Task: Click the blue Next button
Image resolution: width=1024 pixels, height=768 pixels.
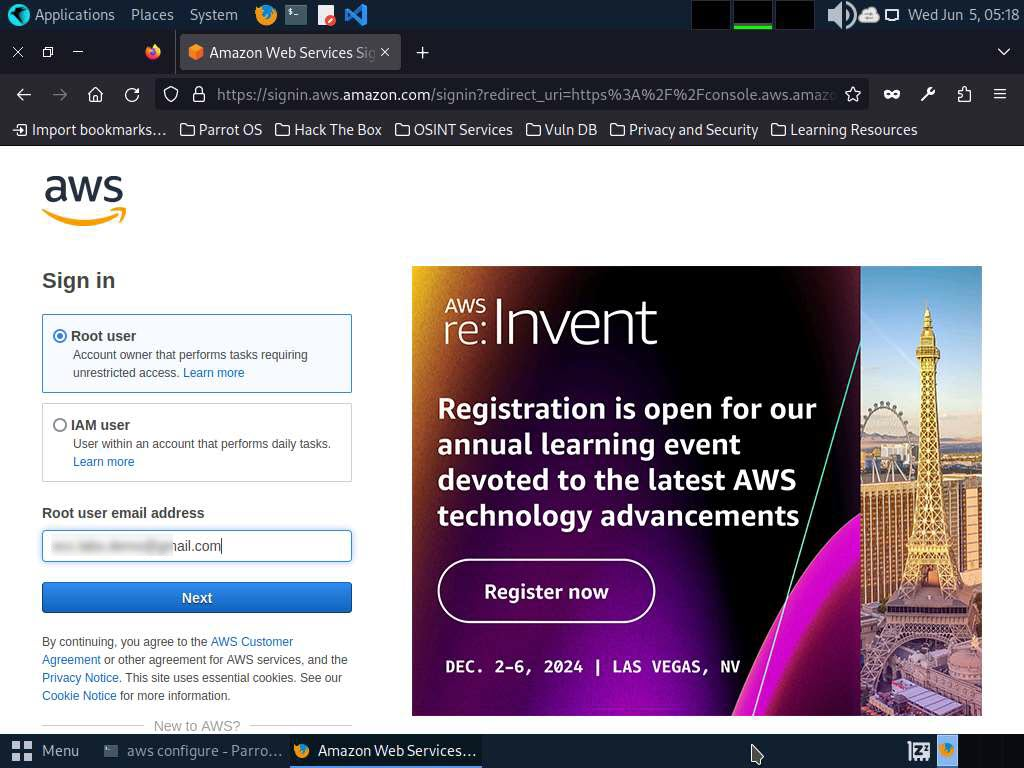Action: pyautogui.click(x=197, y=598)
